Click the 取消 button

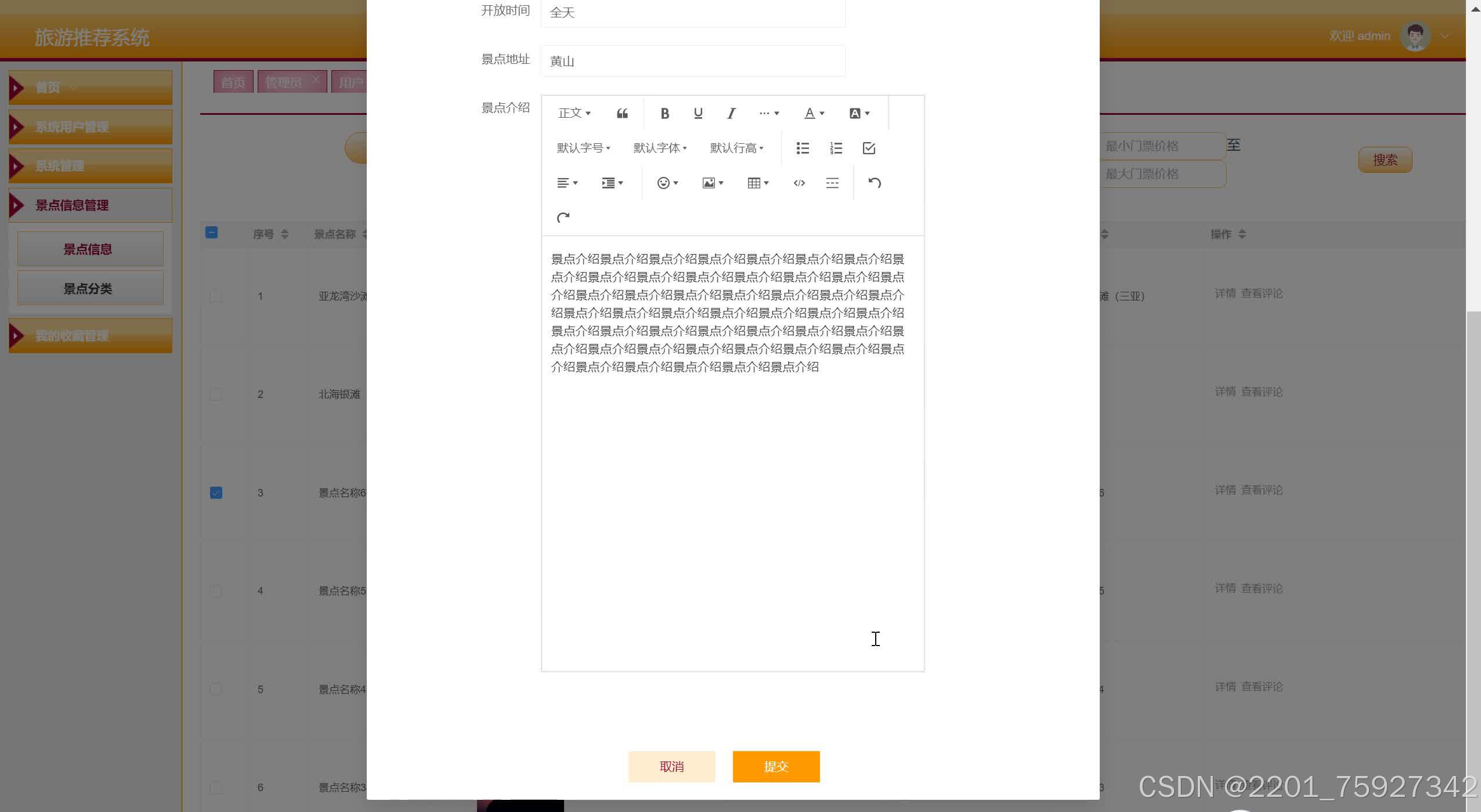tap(671, 767)
